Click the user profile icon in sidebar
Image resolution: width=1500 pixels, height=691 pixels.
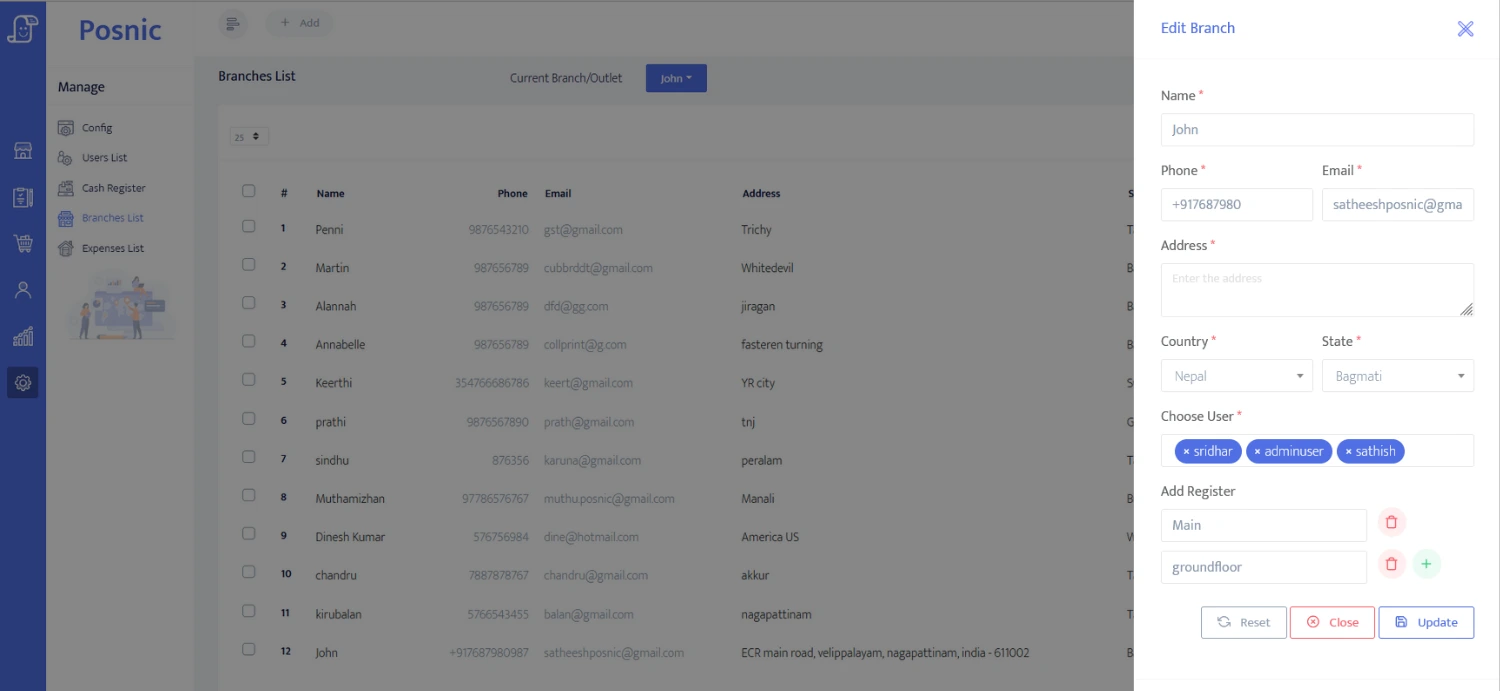pos(22,290)
